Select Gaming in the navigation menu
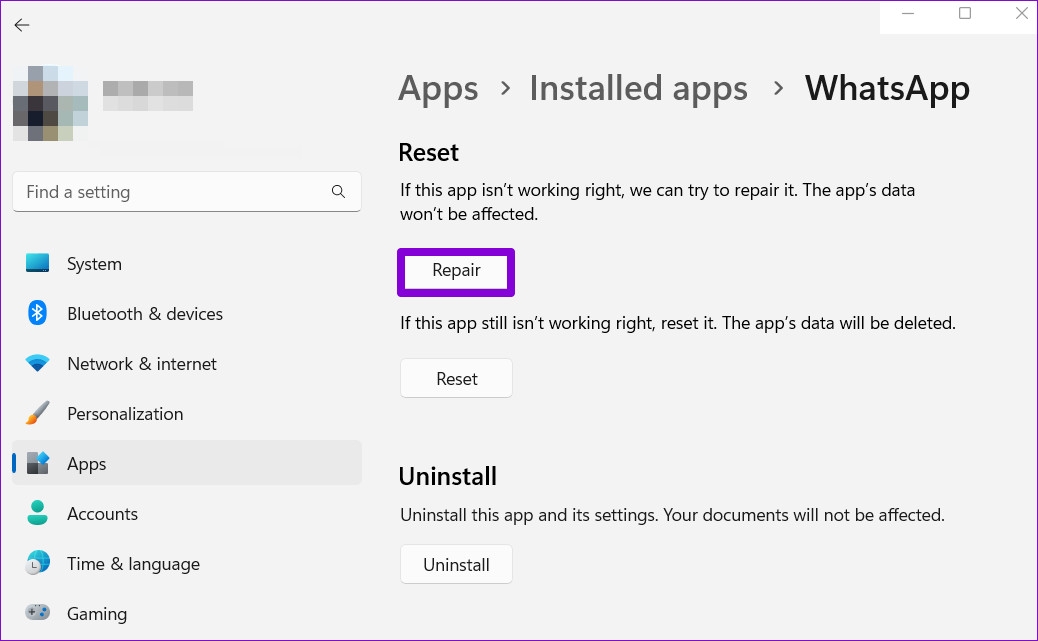This screenshot has width=1038, height=641. (96, 613)
